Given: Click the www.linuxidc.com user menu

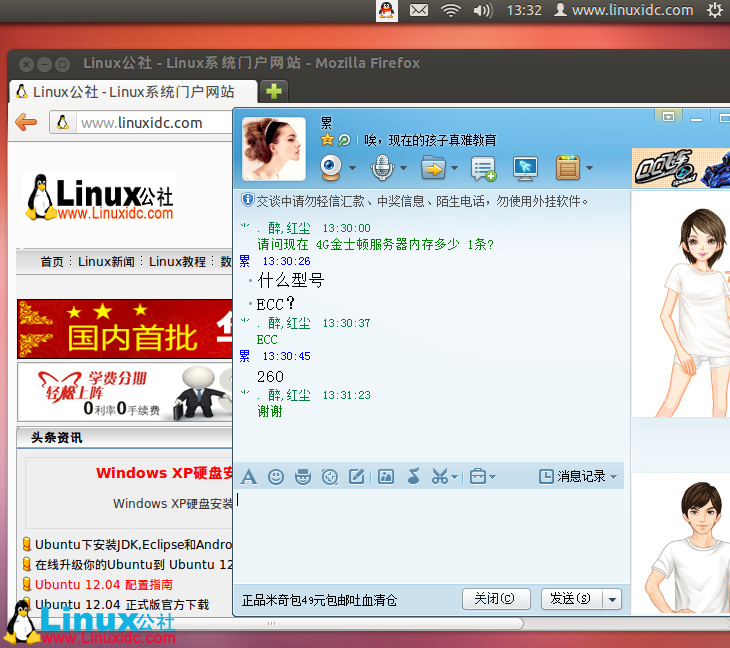Looking at the screenshot, I should coord(624,10).
